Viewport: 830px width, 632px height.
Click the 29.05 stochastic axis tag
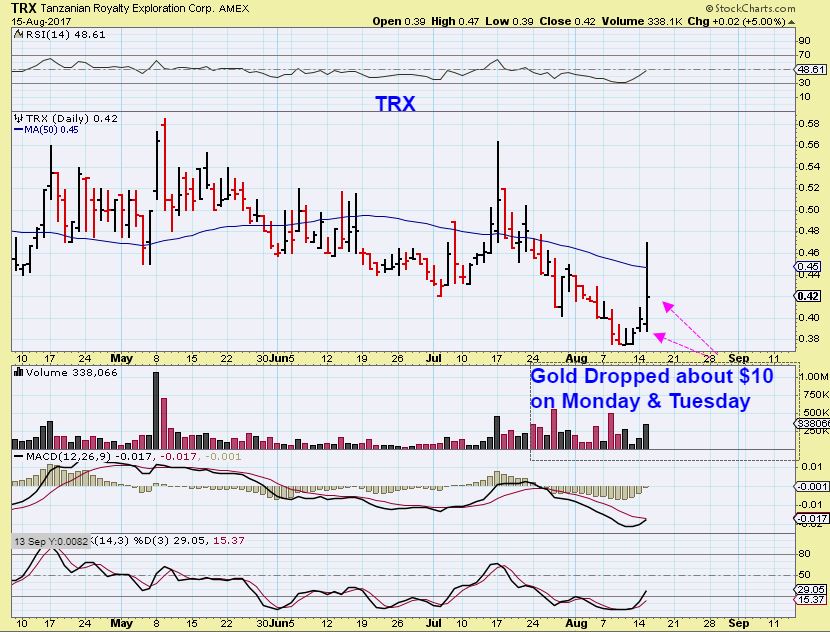811,590
